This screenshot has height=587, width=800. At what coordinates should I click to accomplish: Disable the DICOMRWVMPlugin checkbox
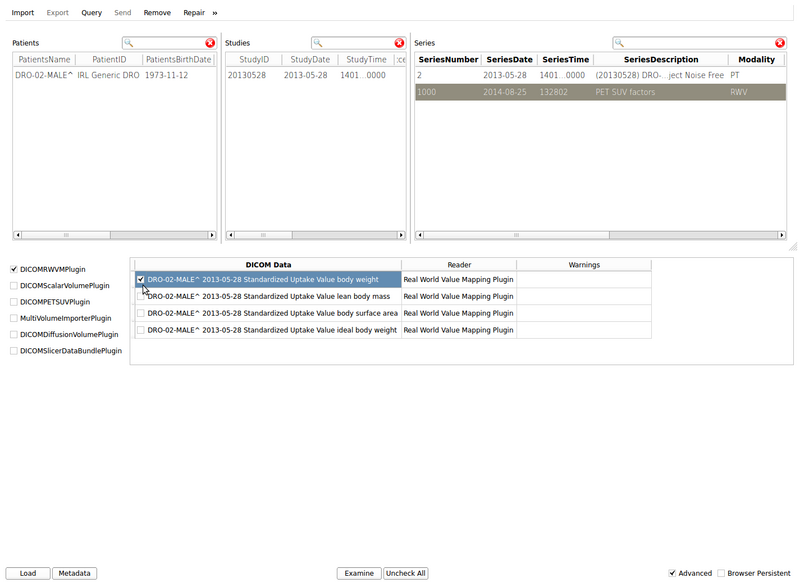pos(13,269)
